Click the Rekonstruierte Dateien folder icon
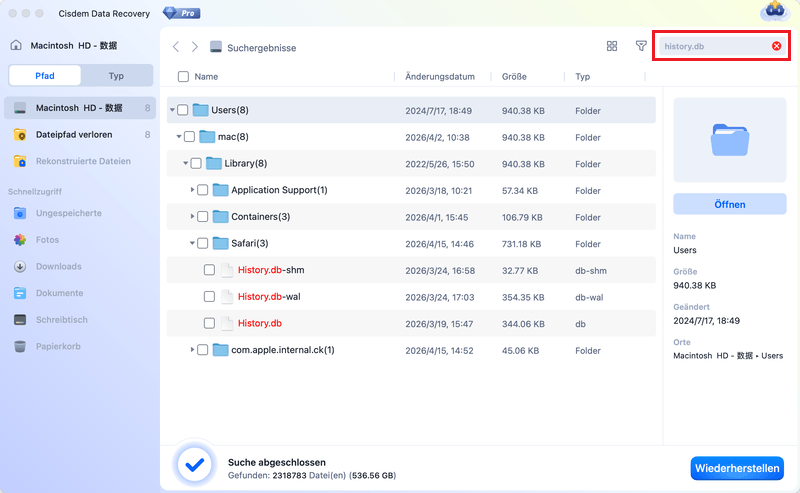 20,161
